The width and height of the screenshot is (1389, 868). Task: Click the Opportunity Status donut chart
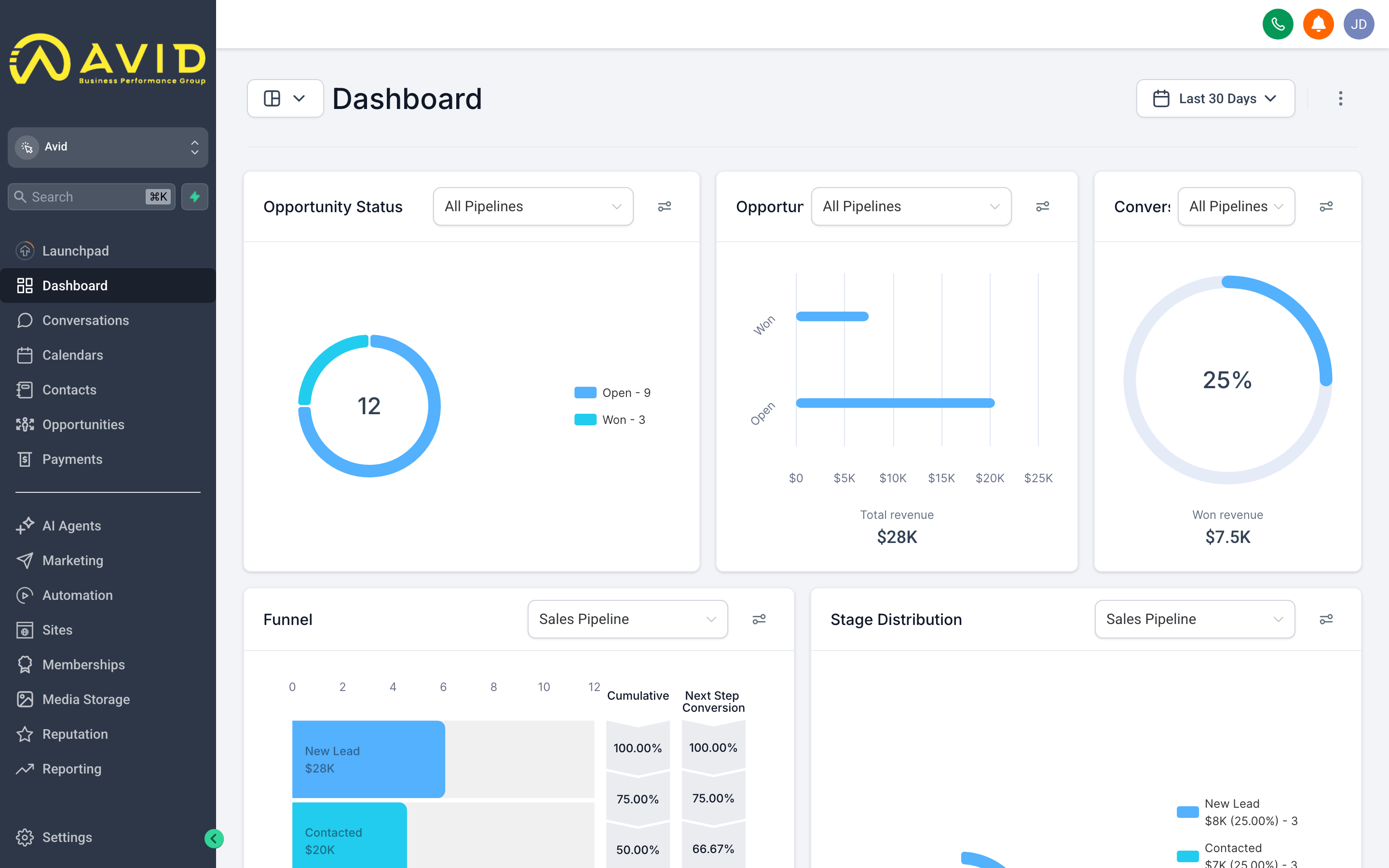tap(369, 406)
